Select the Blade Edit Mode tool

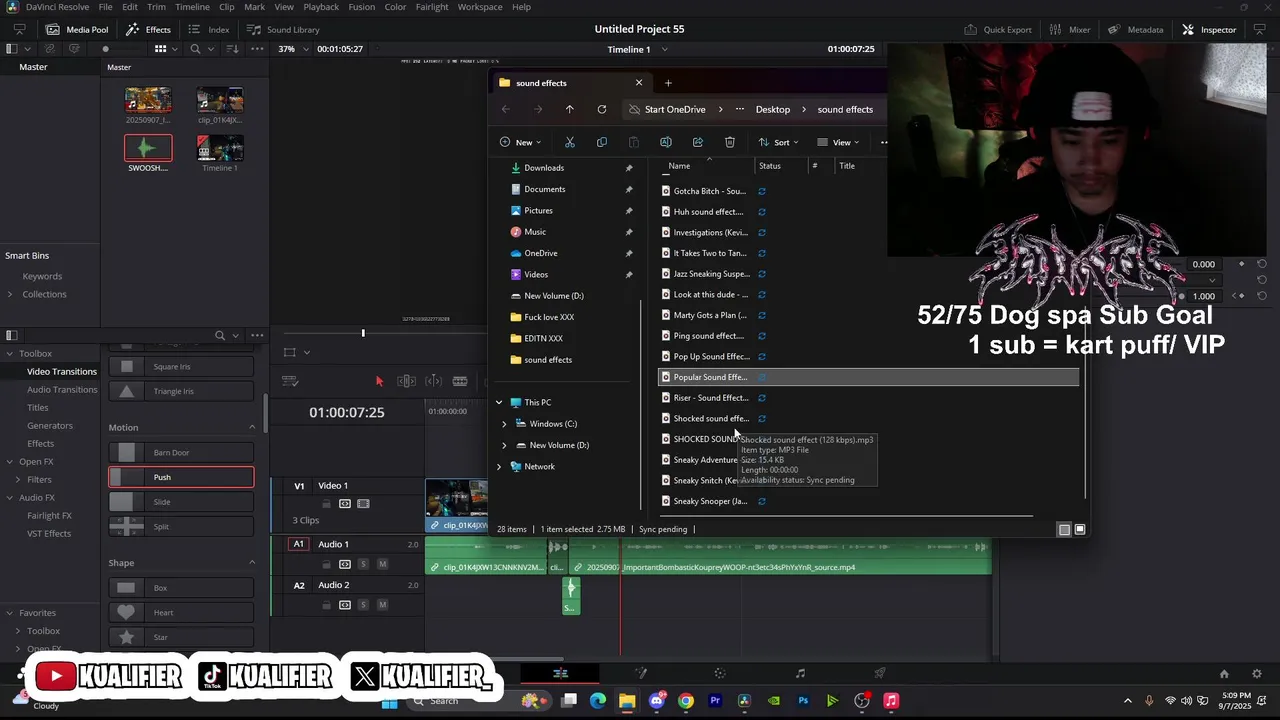coord(460,381)
